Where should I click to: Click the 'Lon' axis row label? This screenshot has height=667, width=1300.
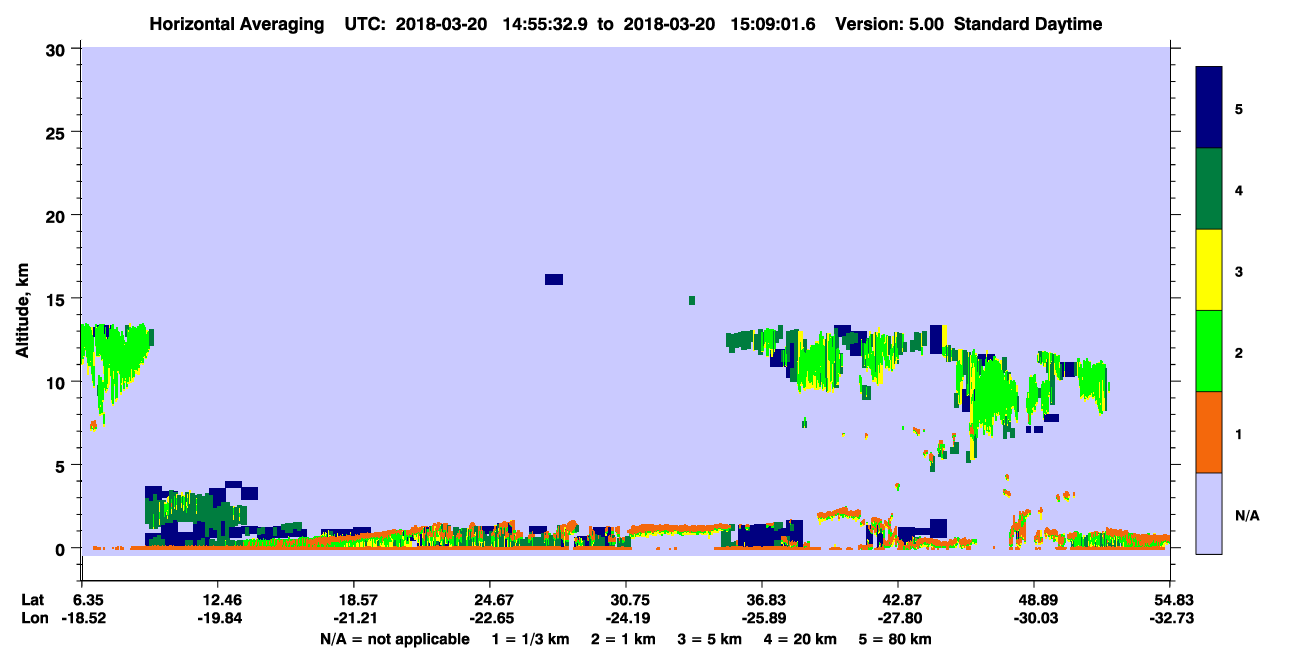click(34, 618)
